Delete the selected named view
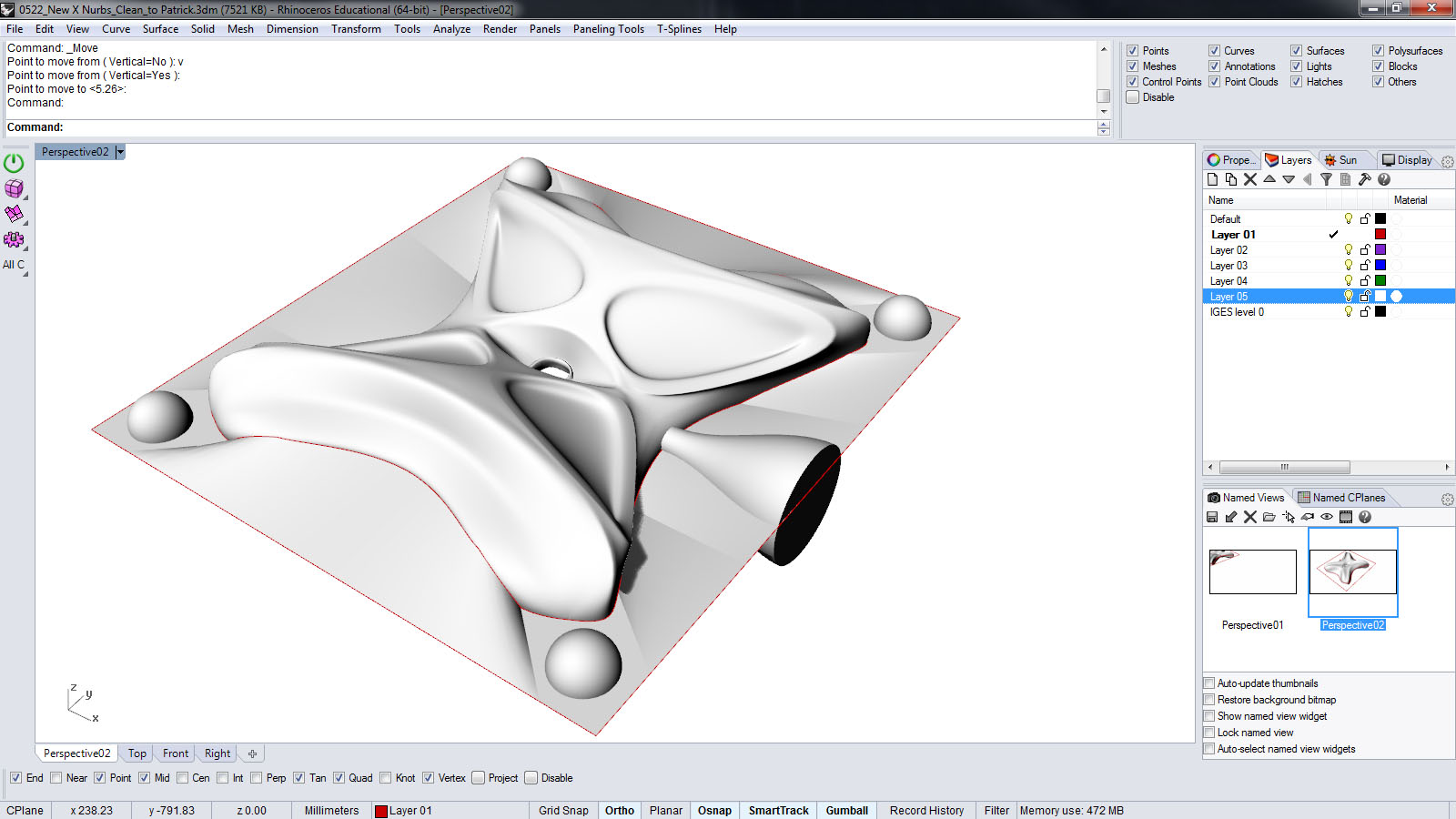Viewport: 1456px width, 819px height. pos(1250,517)
